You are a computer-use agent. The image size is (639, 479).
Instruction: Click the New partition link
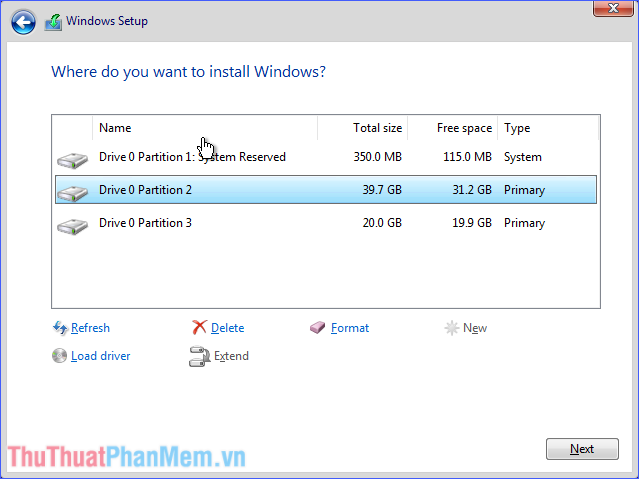click(475, 328)
